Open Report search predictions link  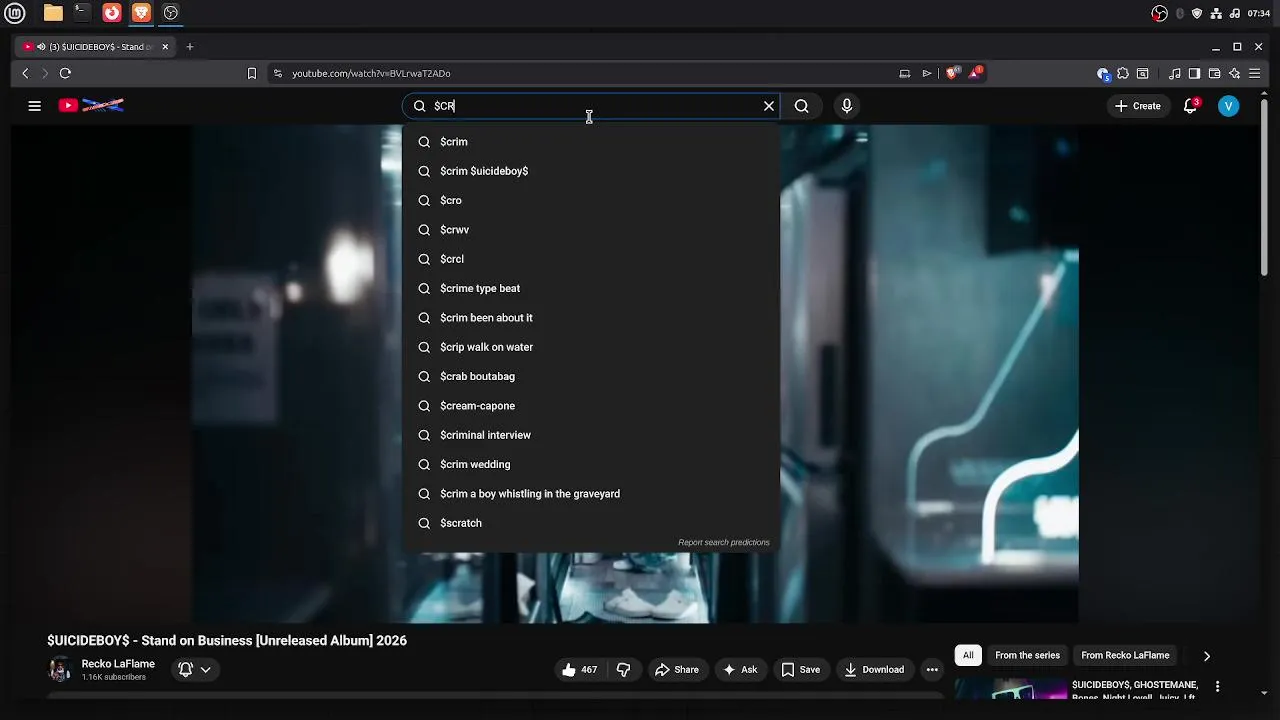pos(724,543)
